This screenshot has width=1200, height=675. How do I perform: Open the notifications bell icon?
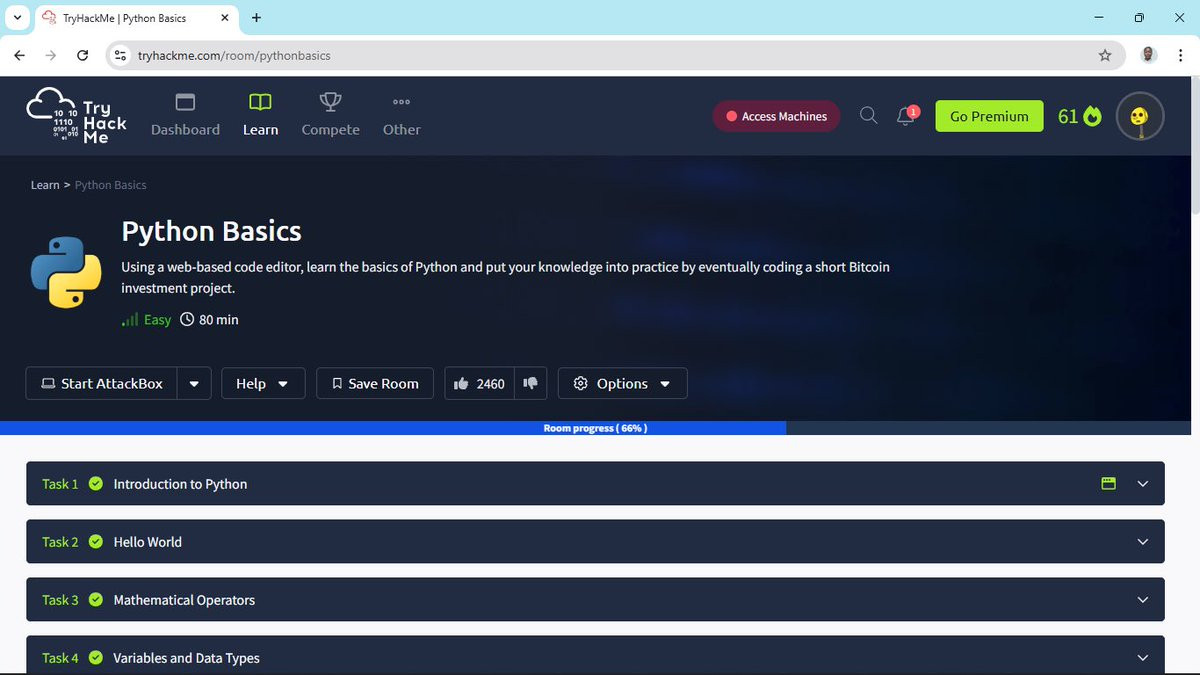(907, 116)
